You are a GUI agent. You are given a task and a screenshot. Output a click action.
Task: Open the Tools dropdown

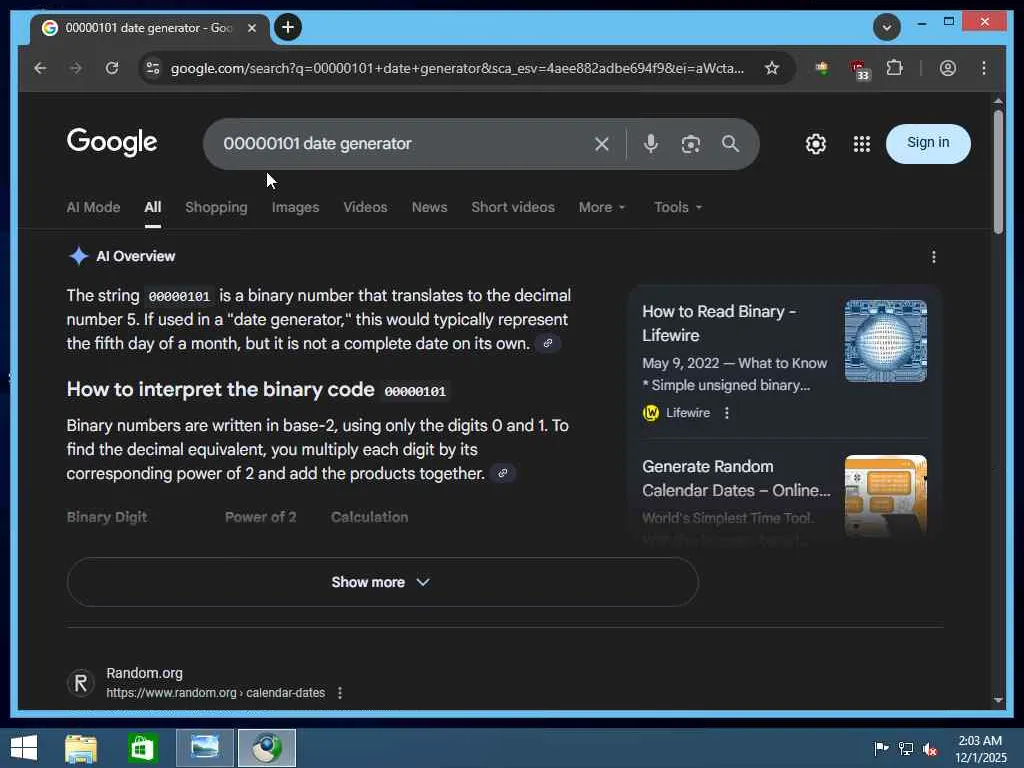[x=678, y=207]
